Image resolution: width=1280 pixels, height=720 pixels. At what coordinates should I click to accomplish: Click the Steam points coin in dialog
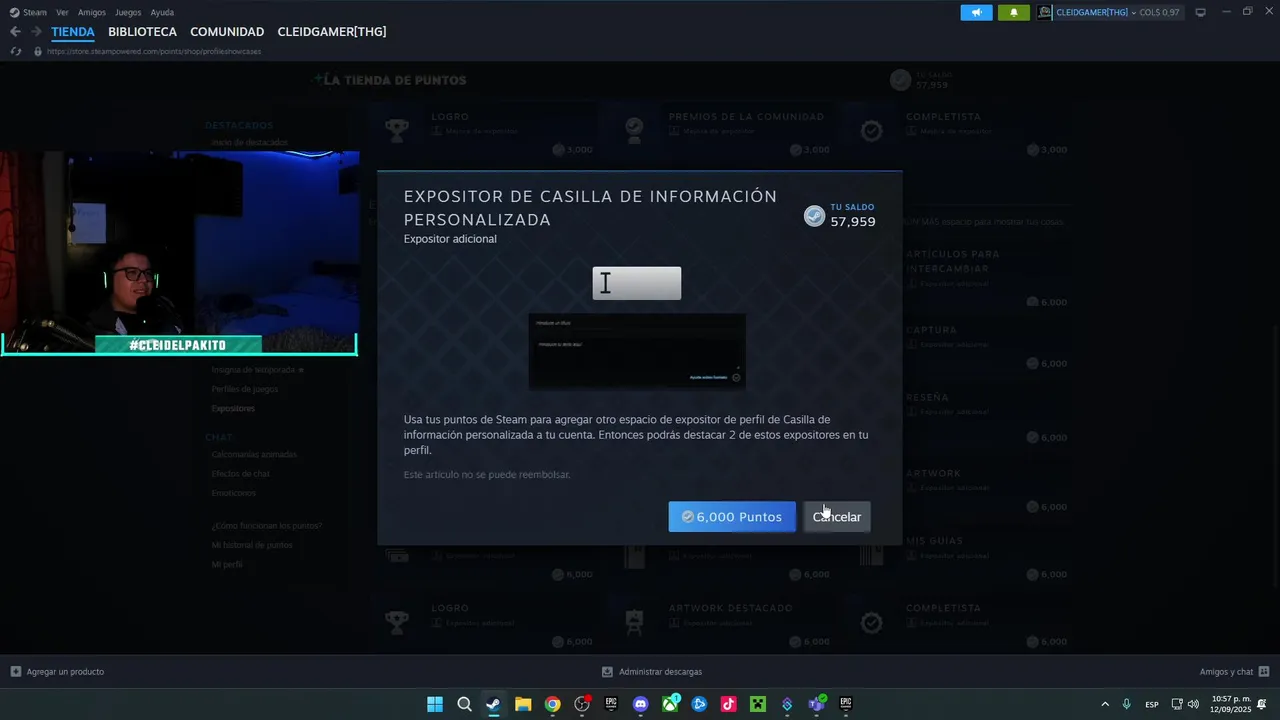815,216
